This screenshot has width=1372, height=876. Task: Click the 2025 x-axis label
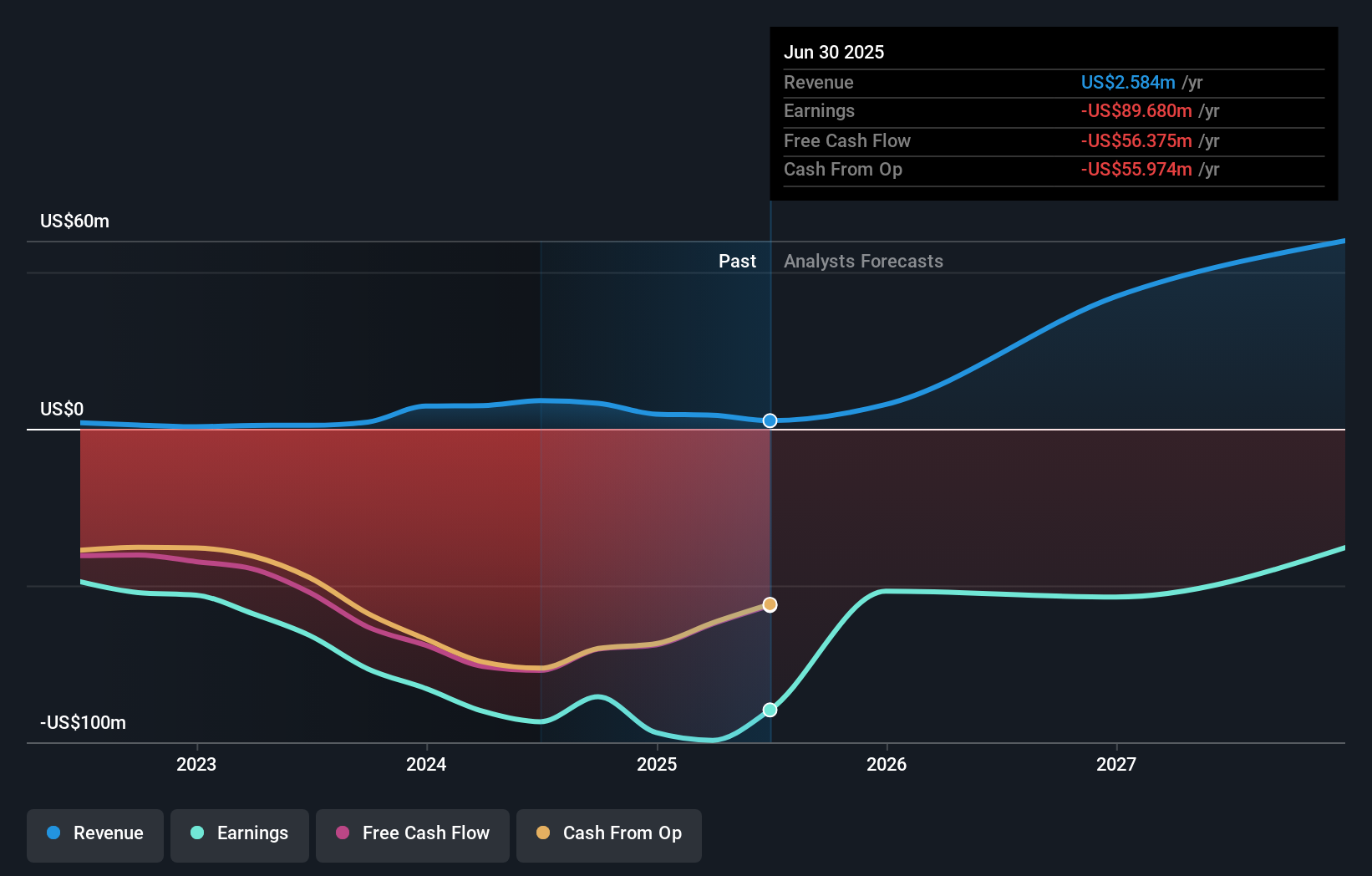point(657,764)
